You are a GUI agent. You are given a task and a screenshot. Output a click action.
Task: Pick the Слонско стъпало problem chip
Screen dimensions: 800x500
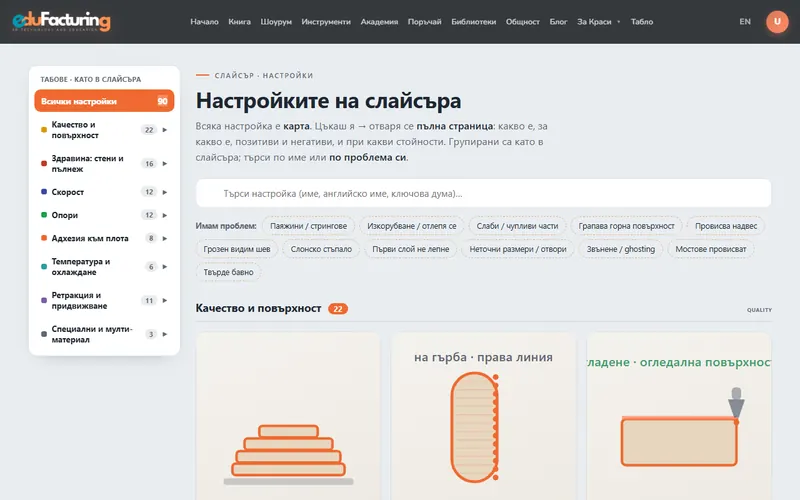click(321, 249)
